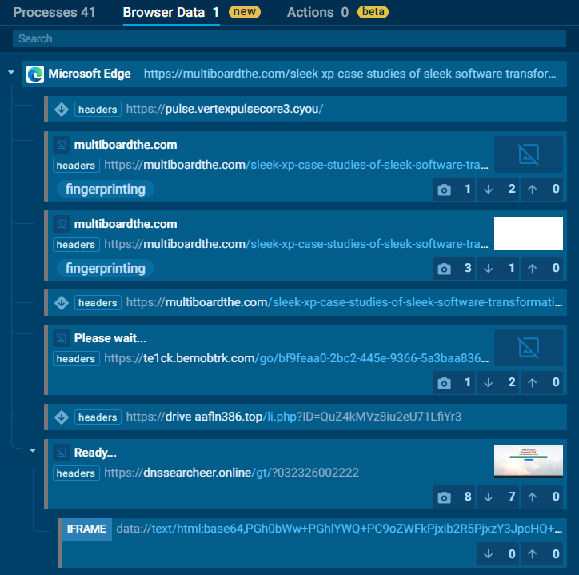The width and height of the screenshot is (579, 575).
Task: Open headers of drive aafln386.top row
Action: click(98, 417)
